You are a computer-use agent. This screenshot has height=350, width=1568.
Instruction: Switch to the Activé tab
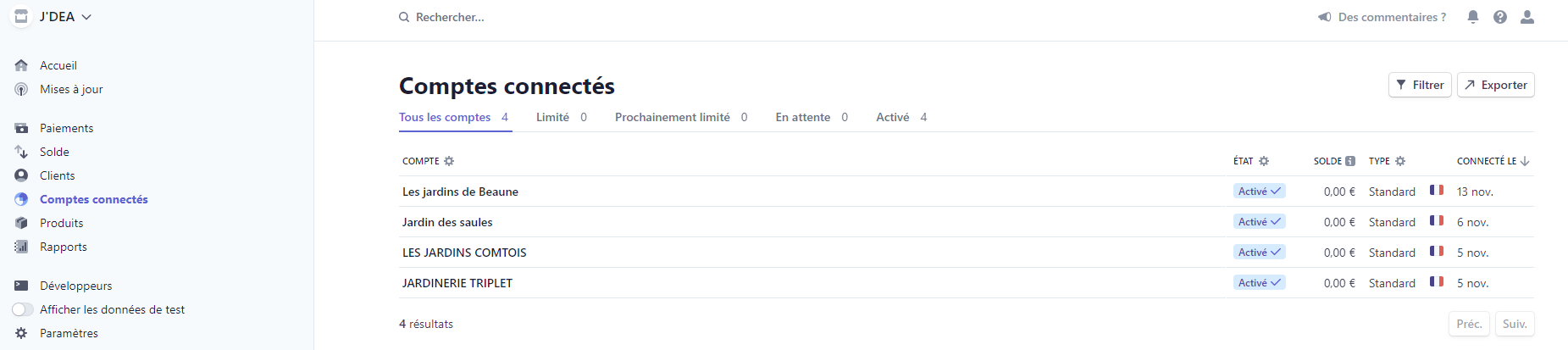click(900, 117)
